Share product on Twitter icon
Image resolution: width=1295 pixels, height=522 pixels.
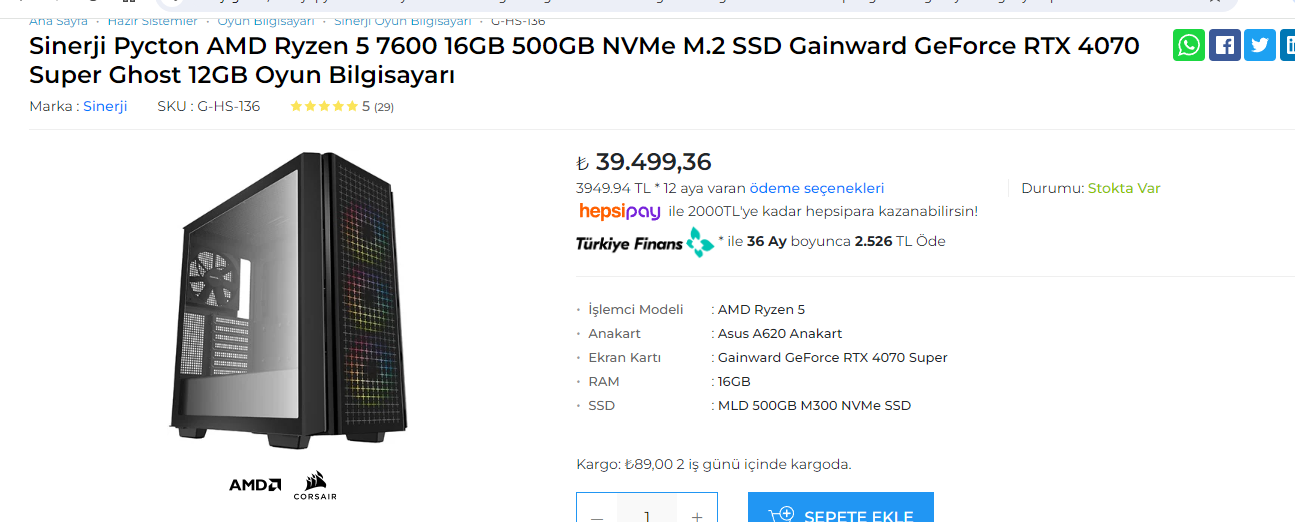point(1260,45)
